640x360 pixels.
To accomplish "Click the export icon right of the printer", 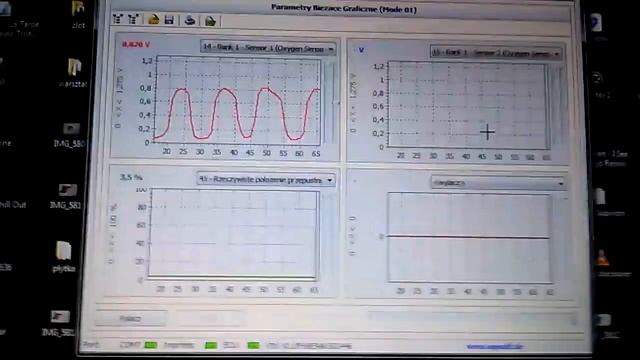I will (210, 21).
